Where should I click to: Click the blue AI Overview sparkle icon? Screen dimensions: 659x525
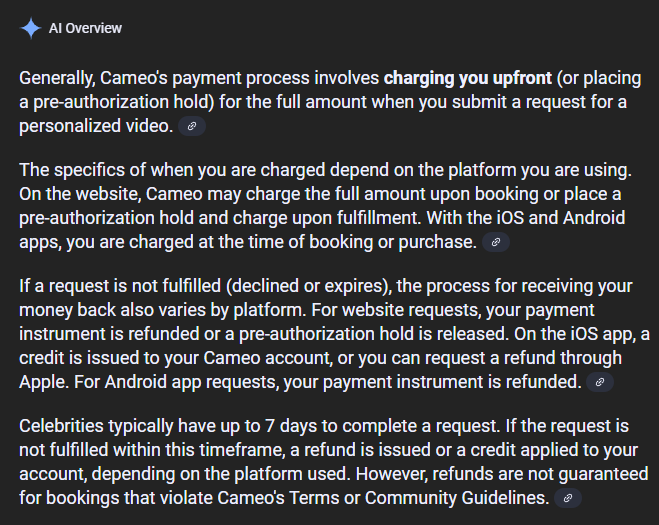click(x=31, y=28)
